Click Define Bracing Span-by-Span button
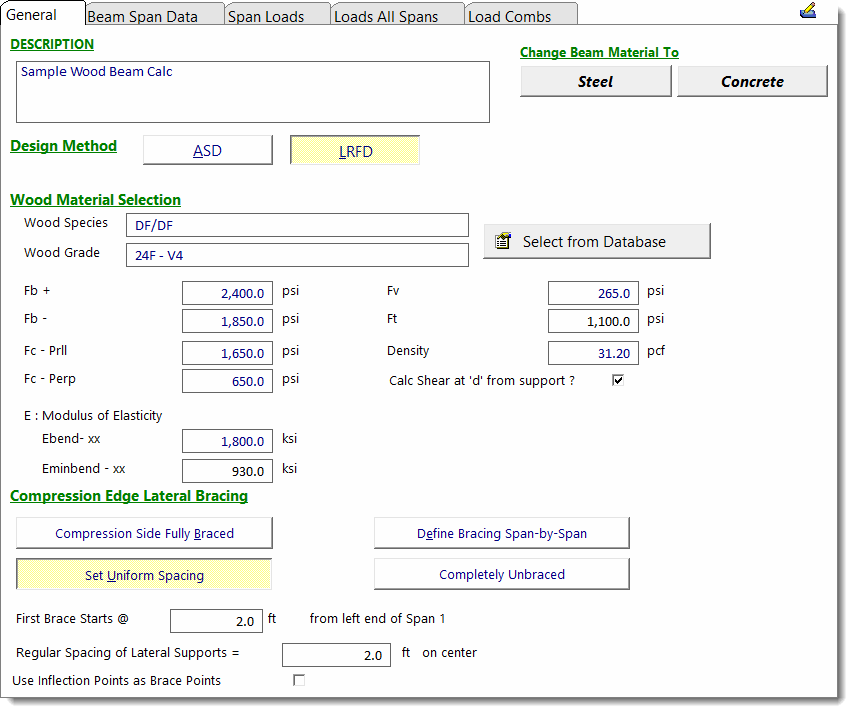 coord(501,533)
